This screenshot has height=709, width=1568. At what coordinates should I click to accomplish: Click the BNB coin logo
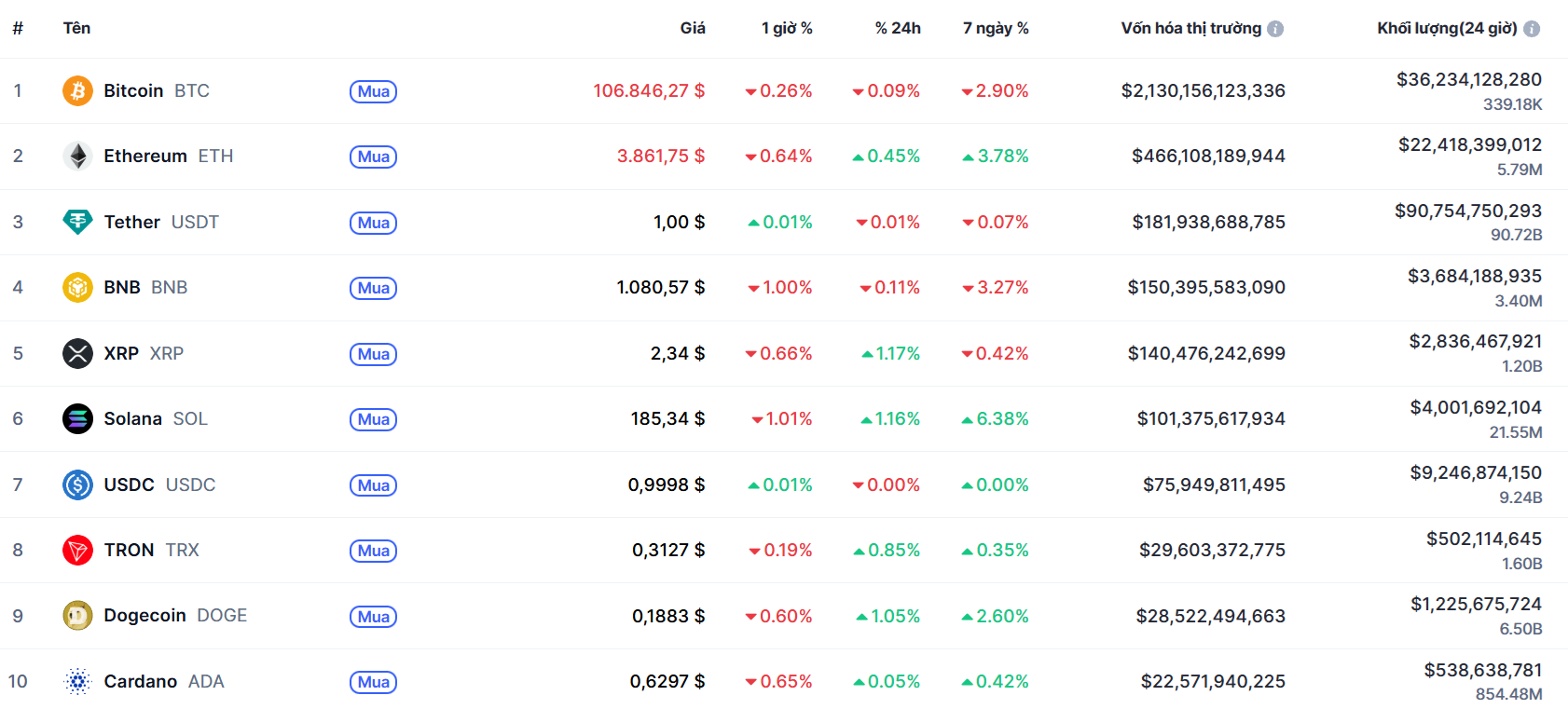tap(77, 287)
